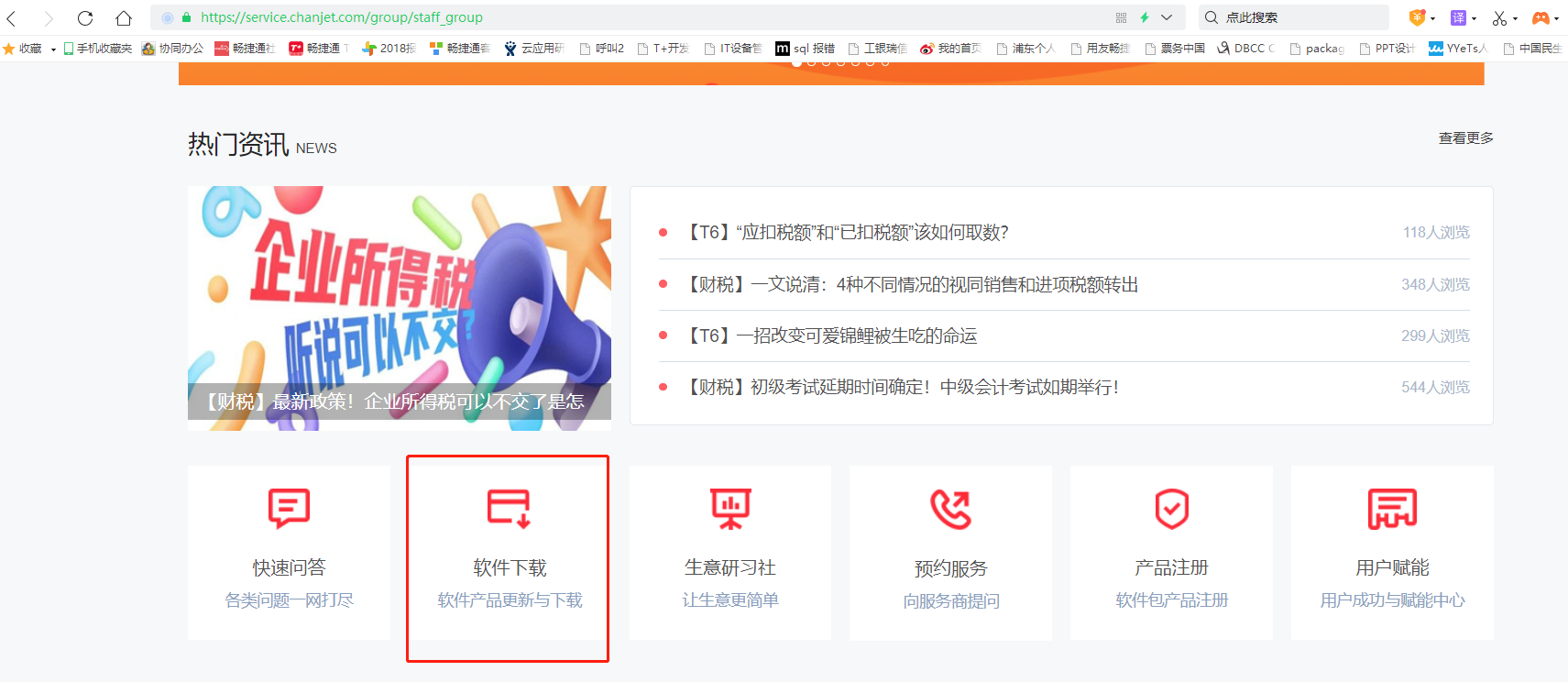Open the 手机收藏夹 bookmark
1568x682 pixels.
[97, 49]
